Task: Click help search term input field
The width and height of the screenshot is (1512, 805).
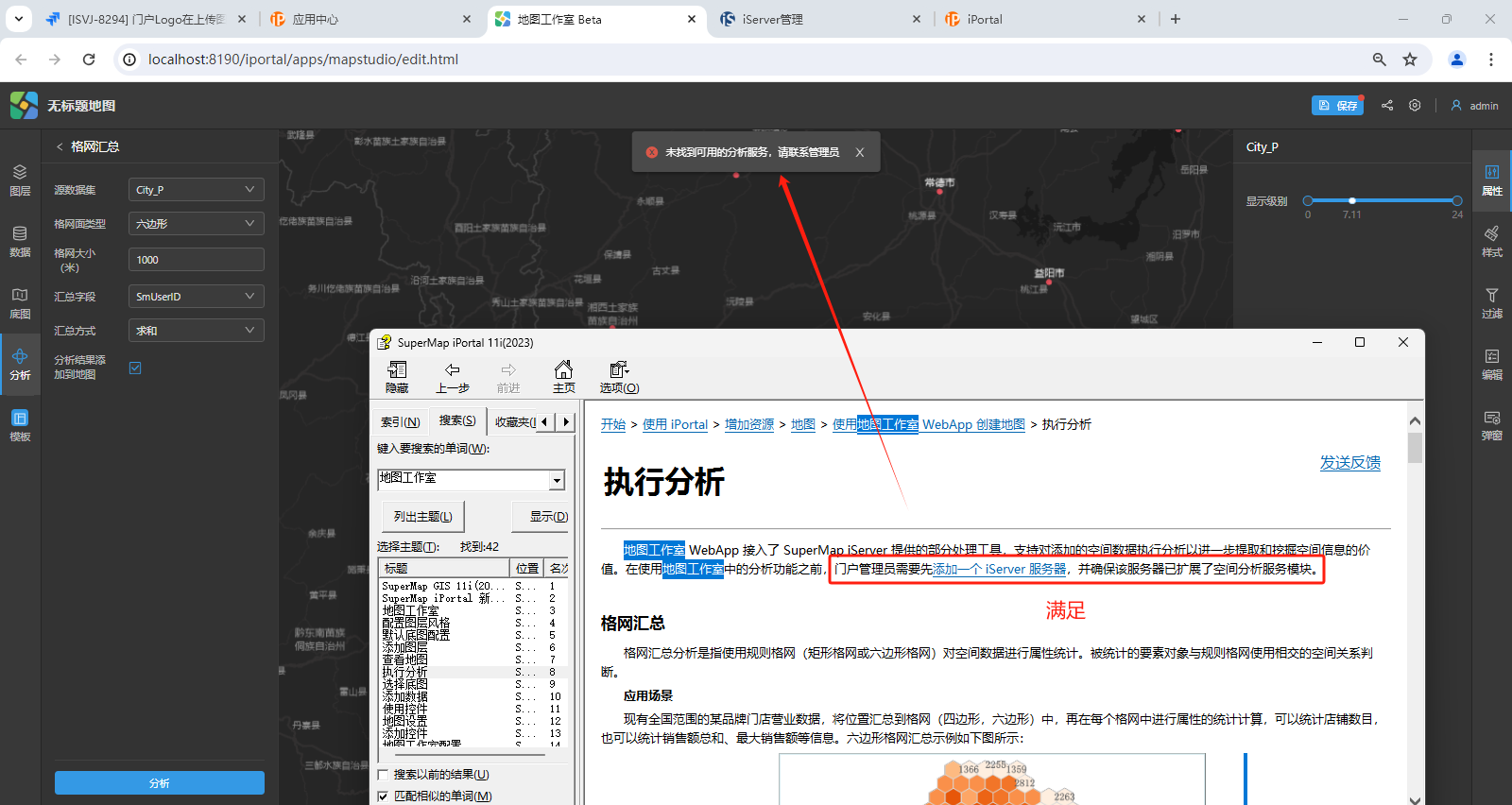Action: (x=463, y=479)
